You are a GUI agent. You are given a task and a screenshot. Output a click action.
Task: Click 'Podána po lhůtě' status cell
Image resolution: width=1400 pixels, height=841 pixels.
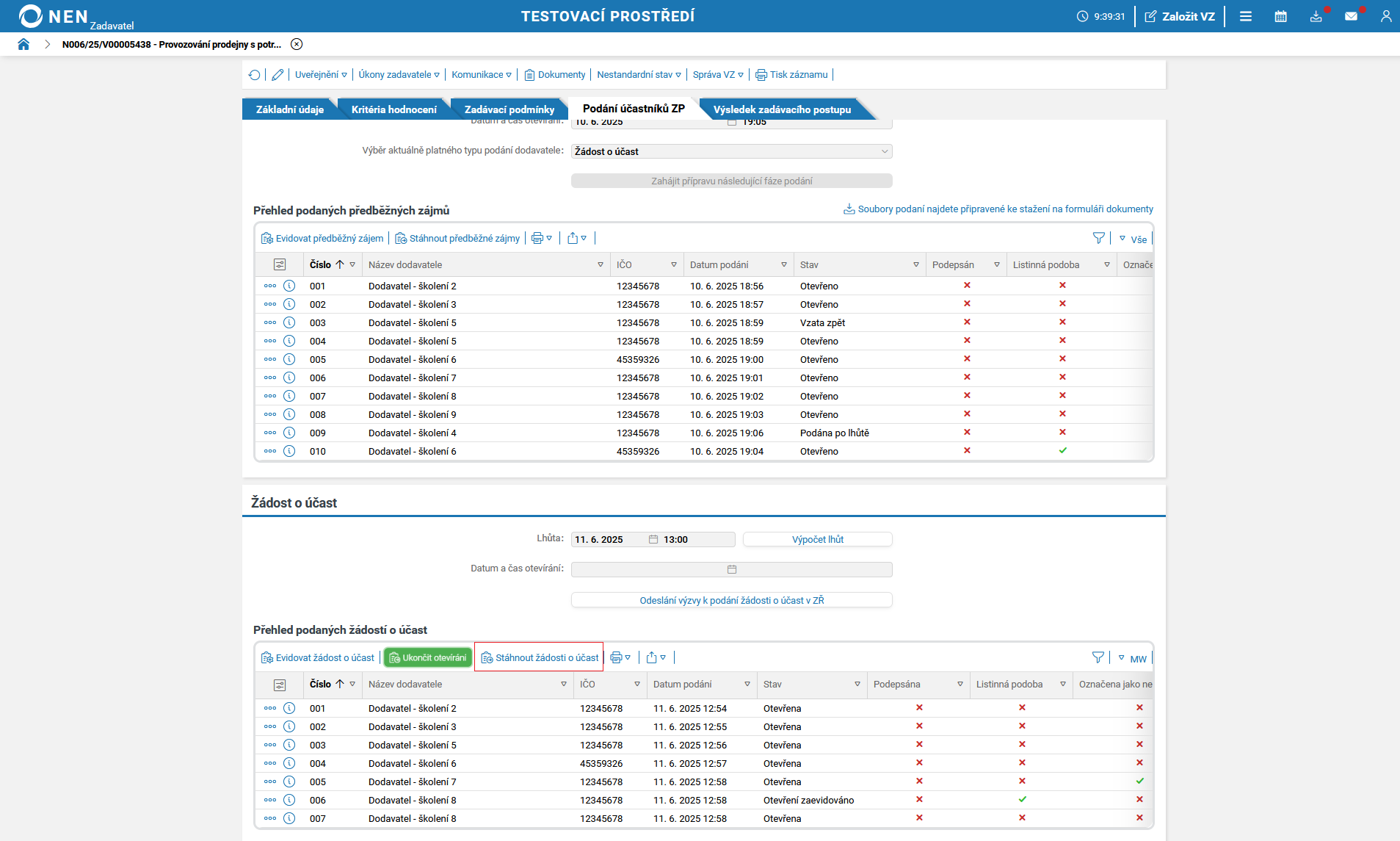point(835,433)
